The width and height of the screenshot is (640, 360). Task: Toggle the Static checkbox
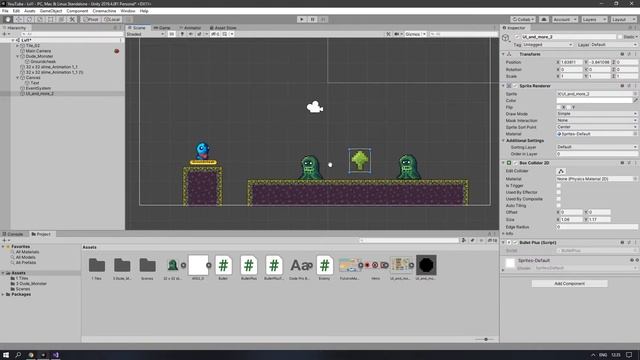click(620, 37)
